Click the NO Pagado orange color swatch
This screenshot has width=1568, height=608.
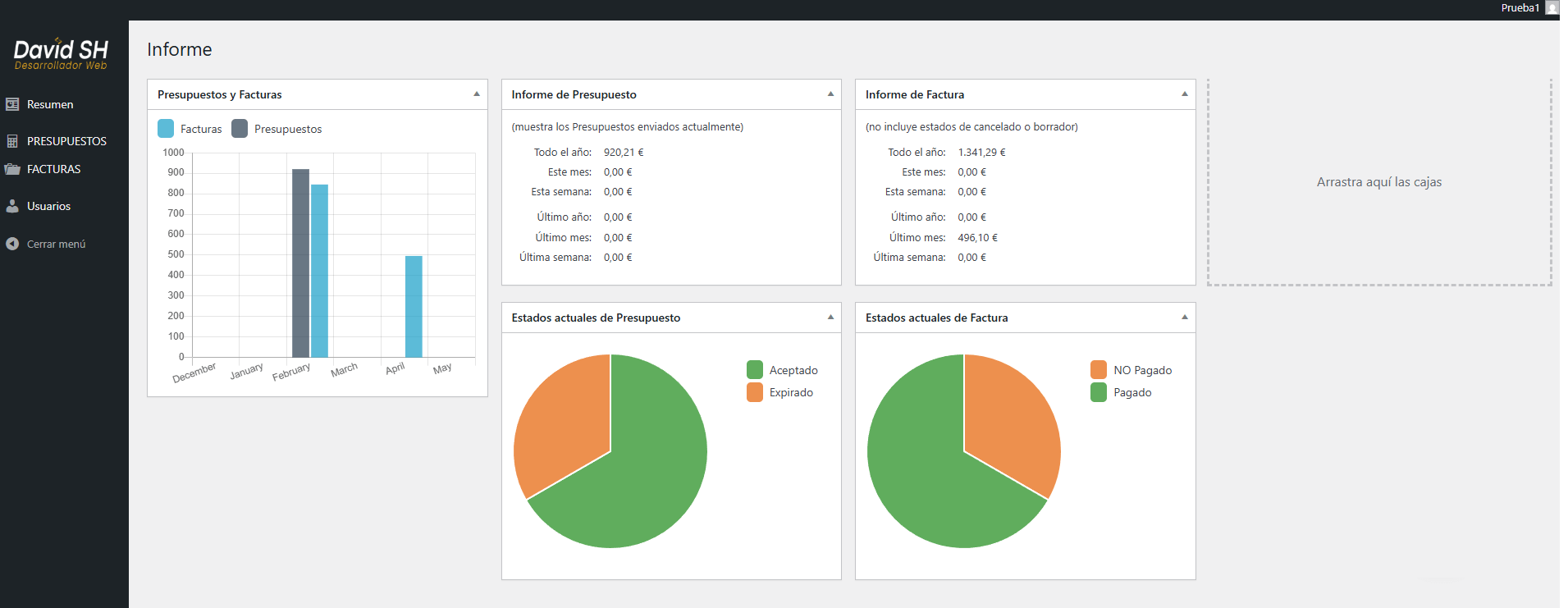point(1099,370)
